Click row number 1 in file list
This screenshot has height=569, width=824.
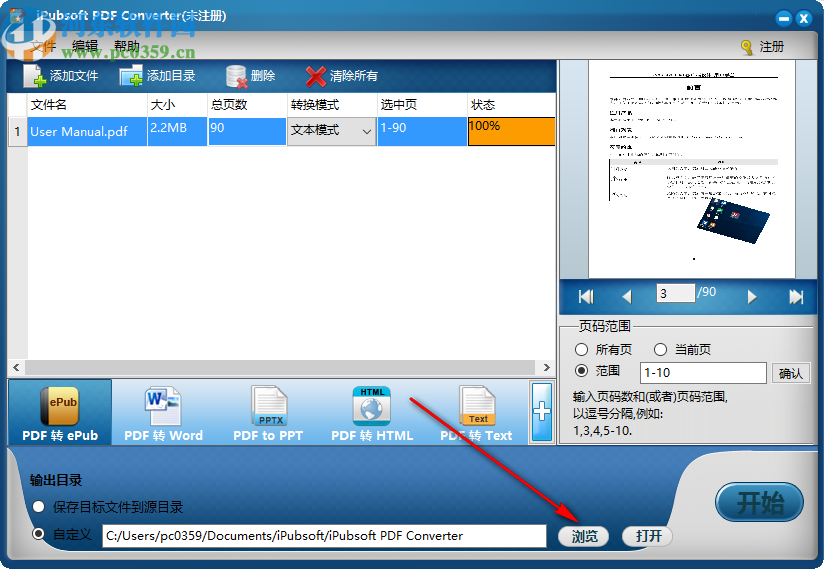tap(17, 131)
